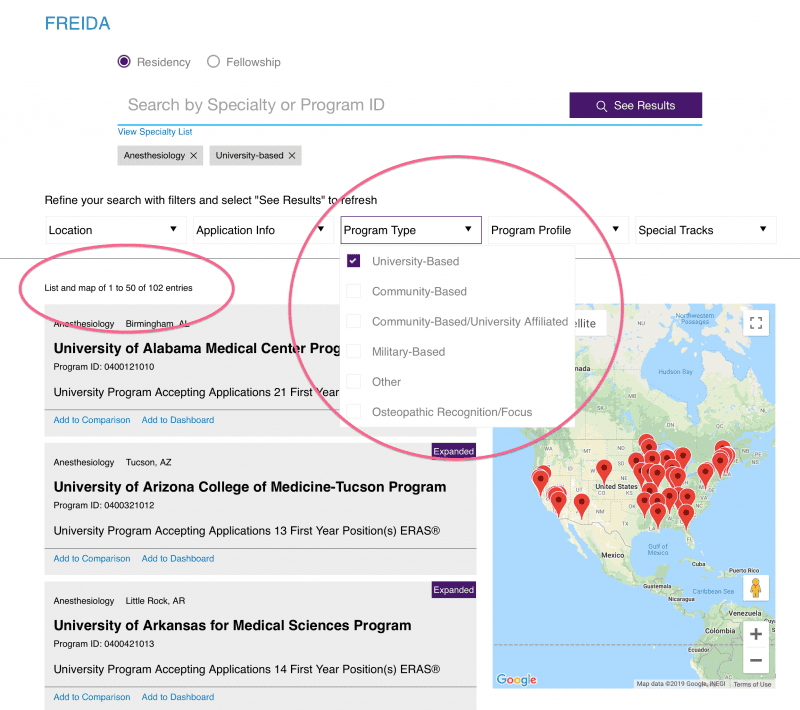Image resolution: width=800 pixels, height=710 pixels.
Task: Check the Community-Based checkbox
Action: tap(354, 291)
